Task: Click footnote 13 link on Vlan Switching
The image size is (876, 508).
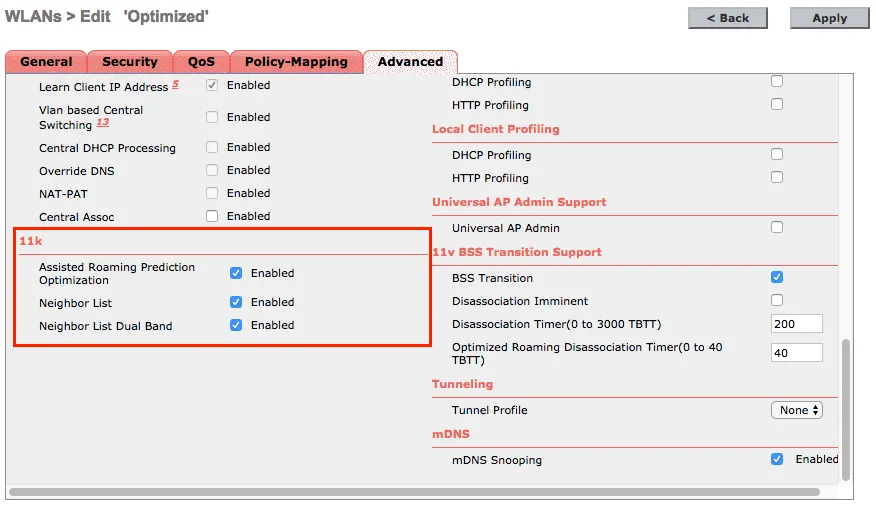Action: coord(103,123)
